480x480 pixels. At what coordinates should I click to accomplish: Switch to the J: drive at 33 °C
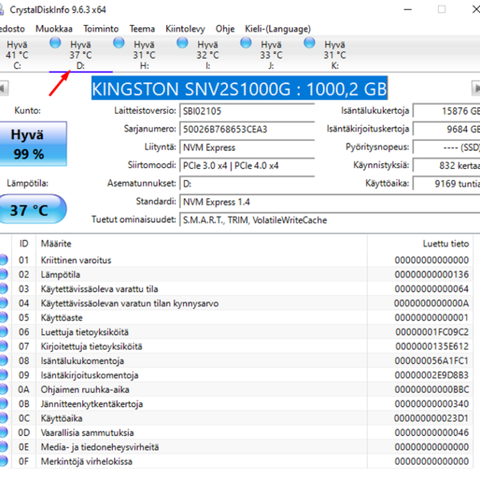(271, 55)
